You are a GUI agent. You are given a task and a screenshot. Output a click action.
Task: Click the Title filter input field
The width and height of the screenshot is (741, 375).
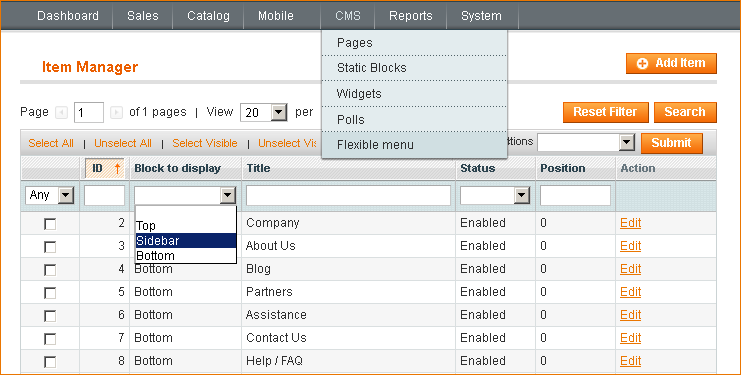(x=348, y=195)
